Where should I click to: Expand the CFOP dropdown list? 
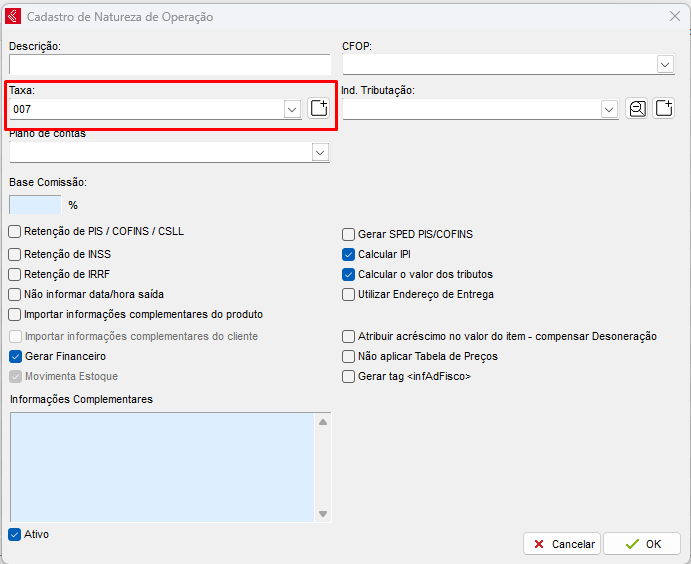[665, 64]
